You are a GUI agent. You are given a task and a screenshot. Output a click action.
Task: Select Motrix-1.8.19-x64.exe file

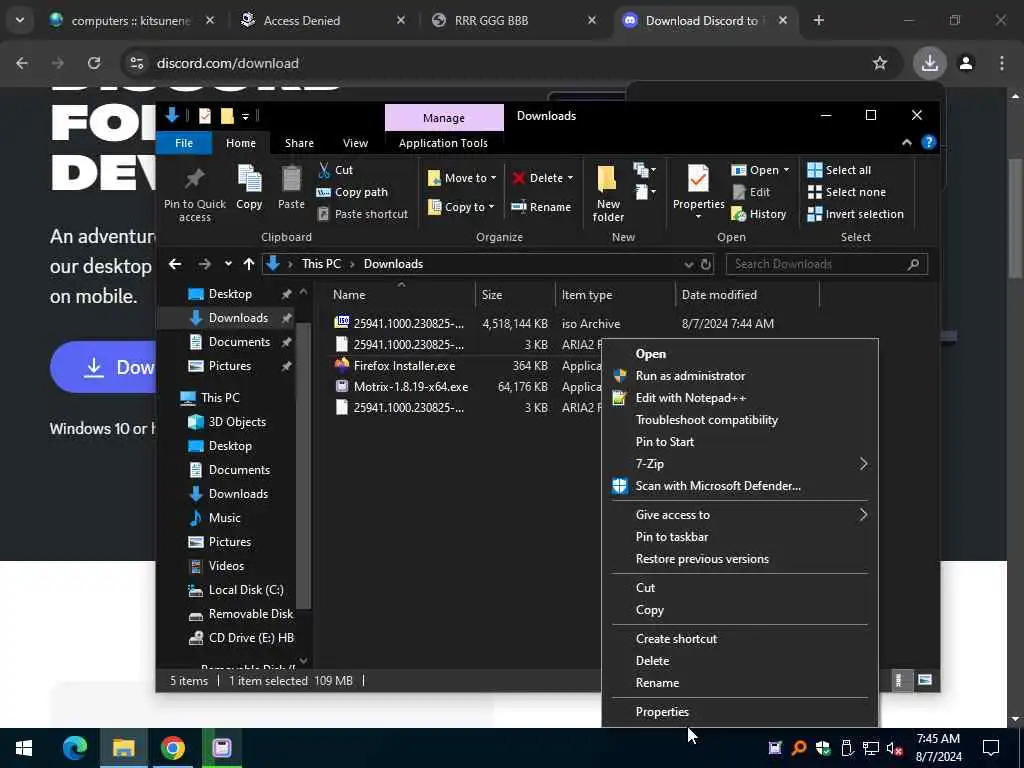pyautogui.click(x=411, y=387)
